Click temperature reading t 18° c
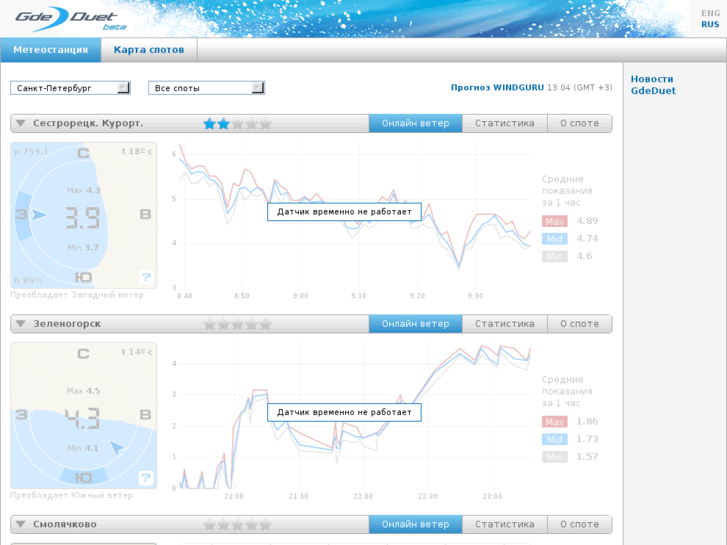Viewport: 727px width, 545px height. (x=137, y=151)
